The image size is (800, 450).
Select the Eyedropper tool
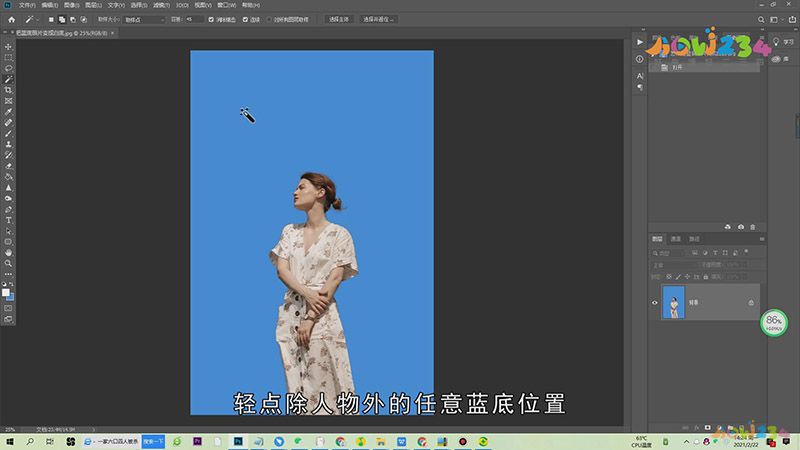click(8, 112)
